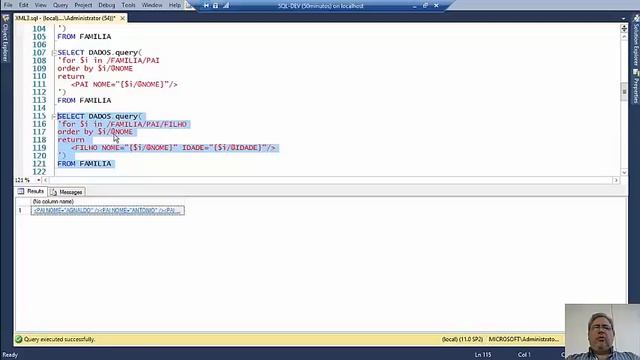The width and height of the screenshot is (640, 360).
Task: Click line number 122 in the margin
Action: (x=39, y=172)
